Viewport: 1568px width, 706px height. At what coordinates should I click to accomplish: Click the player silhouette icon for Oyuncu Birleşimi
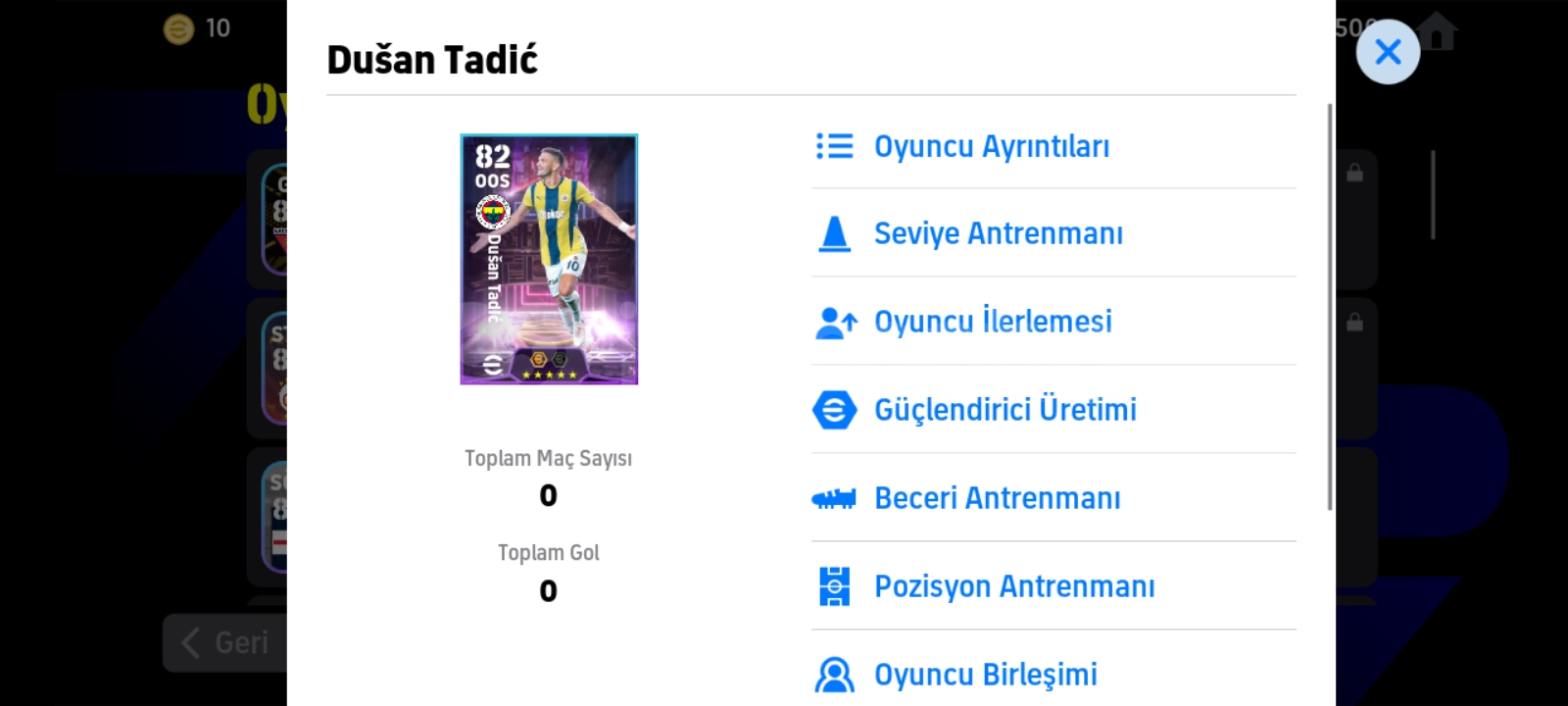(834, 675)
